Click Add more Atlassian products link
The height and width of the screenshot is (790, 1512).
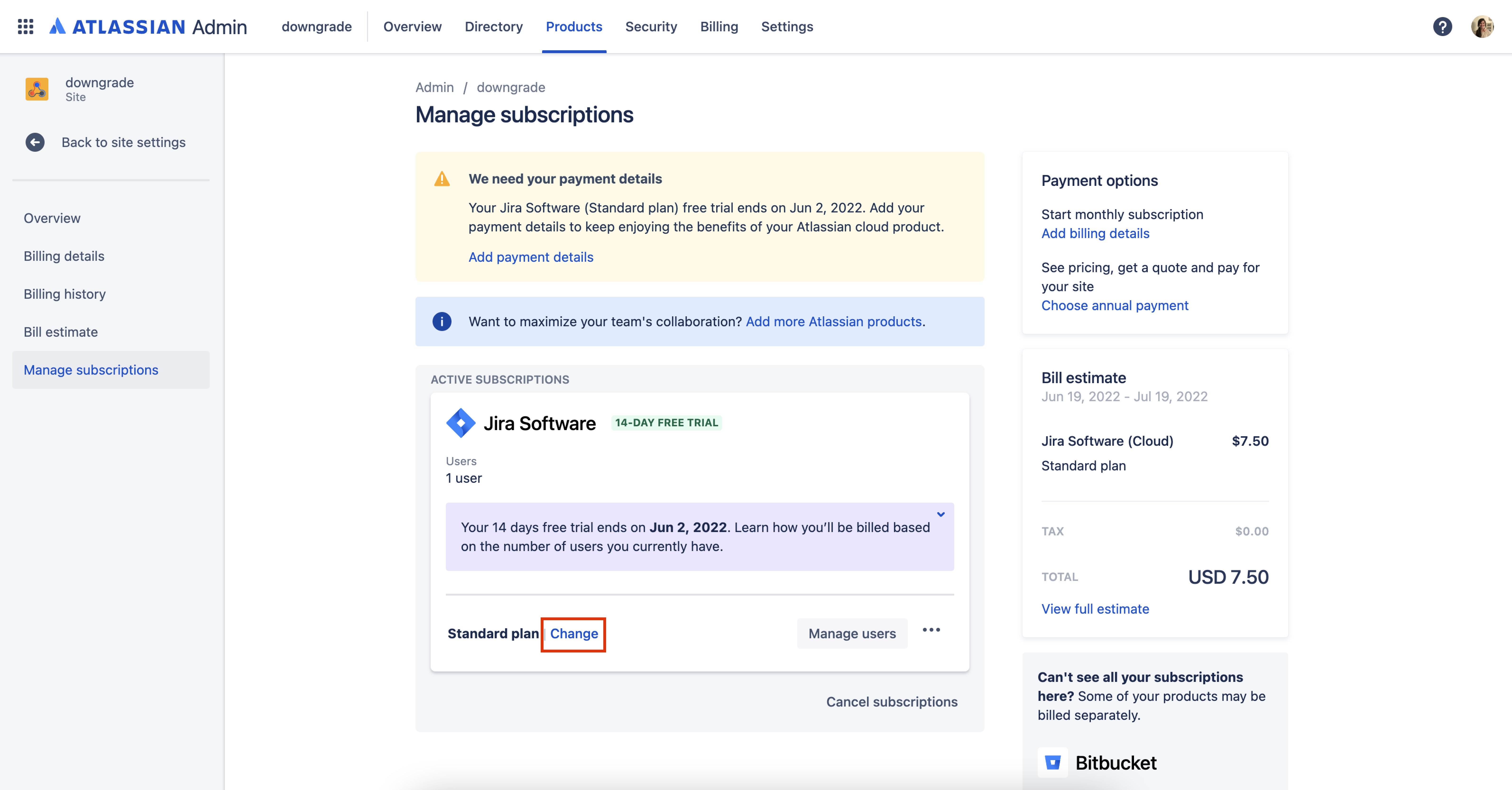(x=834, y=322)
